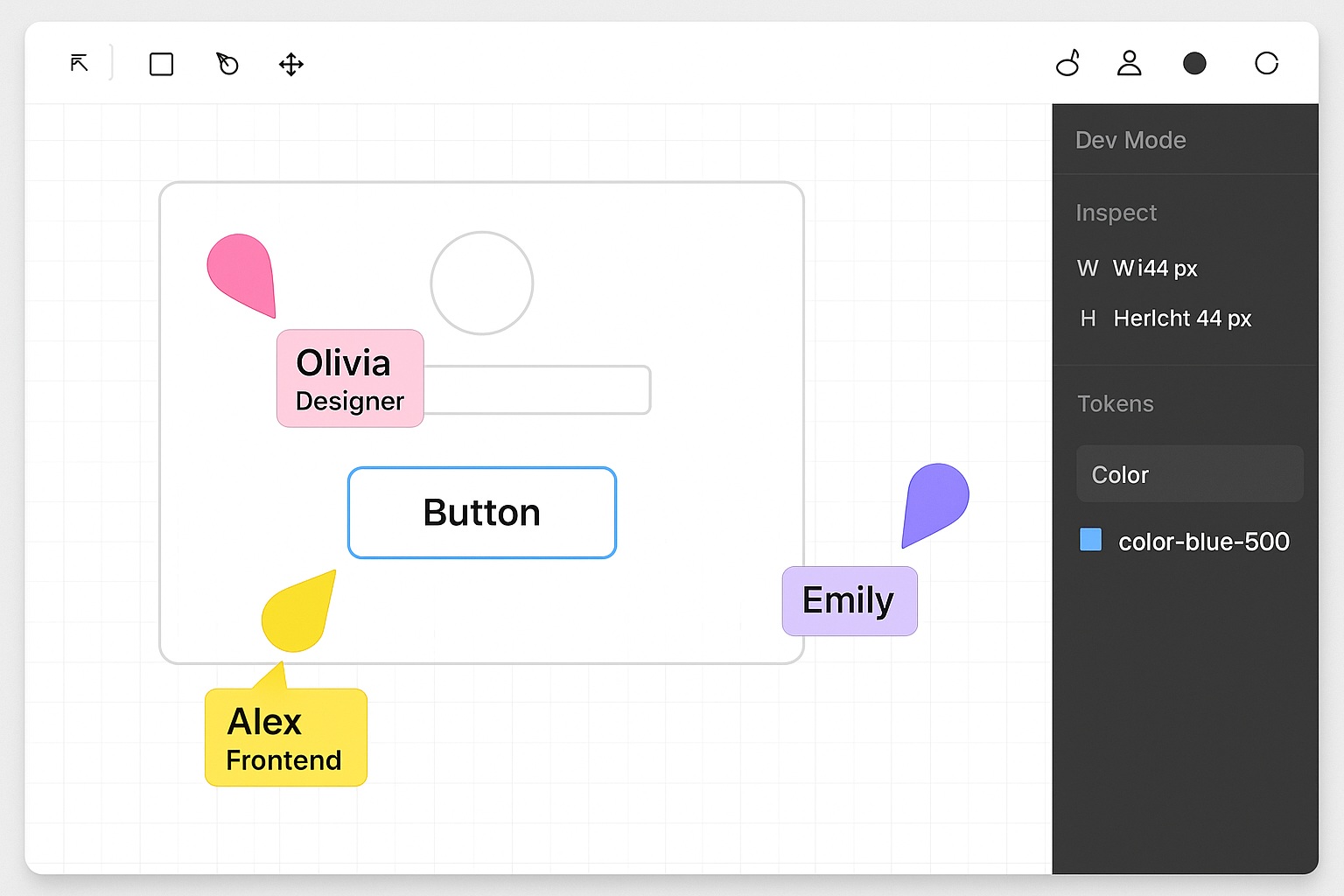This screenshot has width=1344, height=896.
Task: Collapse the Tokens section
Action: tap(1116, 403)
